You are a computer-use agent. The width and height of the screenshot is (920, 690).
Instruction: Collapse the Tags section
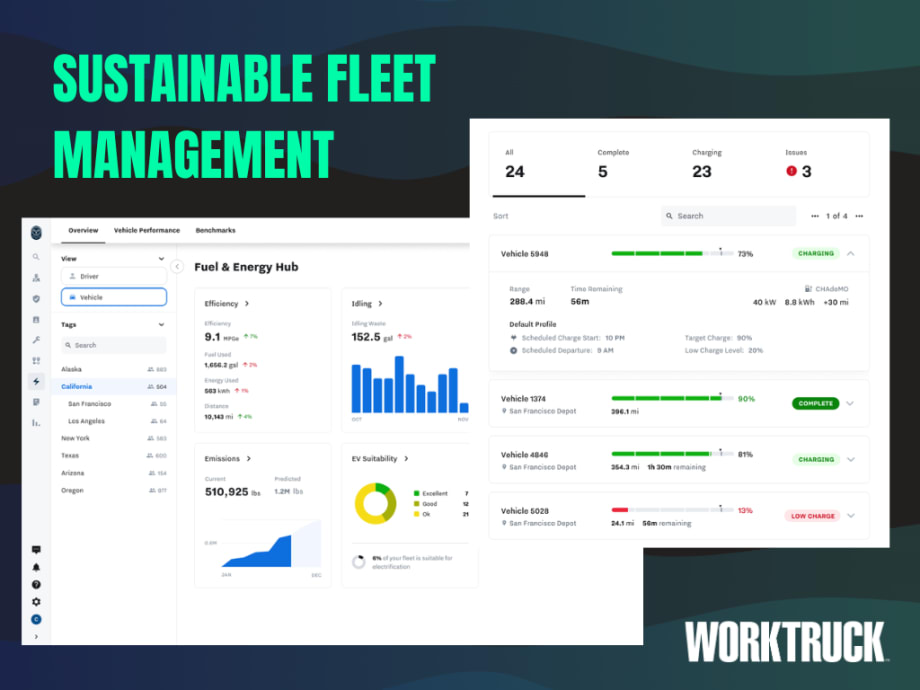point(161,324)
